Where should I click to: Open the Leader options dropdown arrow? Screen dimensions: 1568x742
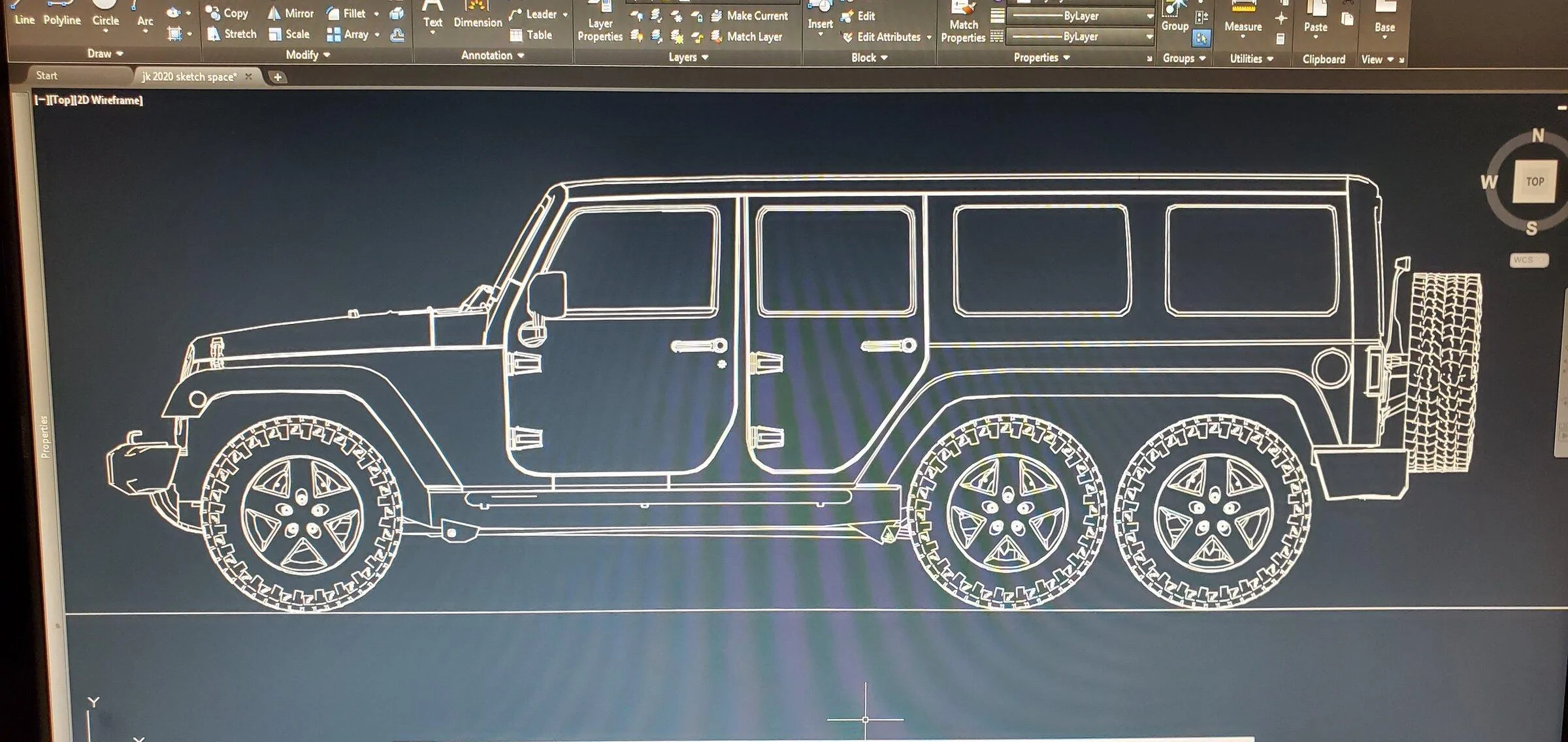coord(565,15)
